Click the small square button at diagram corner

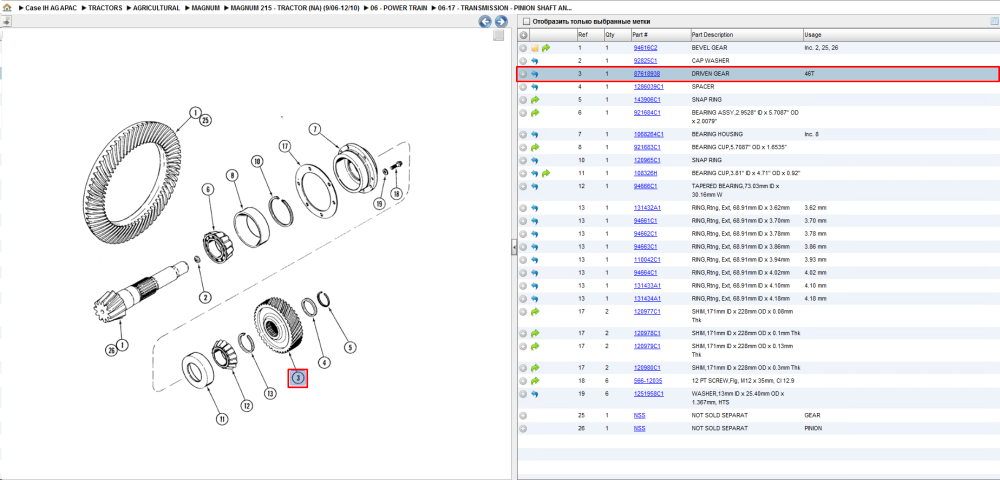[499, 36]
